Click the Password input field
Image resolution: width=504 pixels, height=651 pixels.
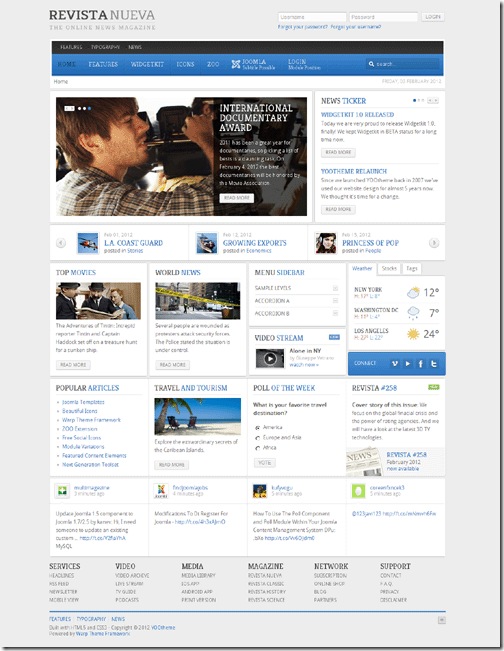[x=383, y=17]
